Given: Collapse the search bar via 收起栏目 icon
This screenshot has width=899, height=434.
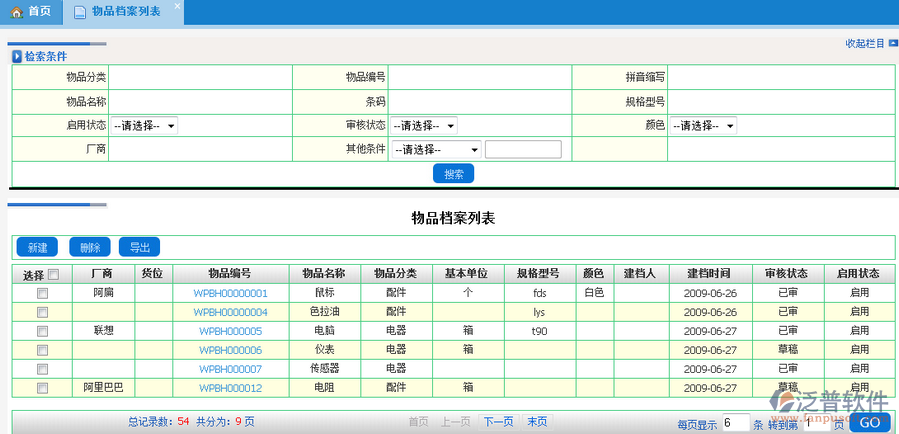Looking at the screenshot, I should pos(891,43).
